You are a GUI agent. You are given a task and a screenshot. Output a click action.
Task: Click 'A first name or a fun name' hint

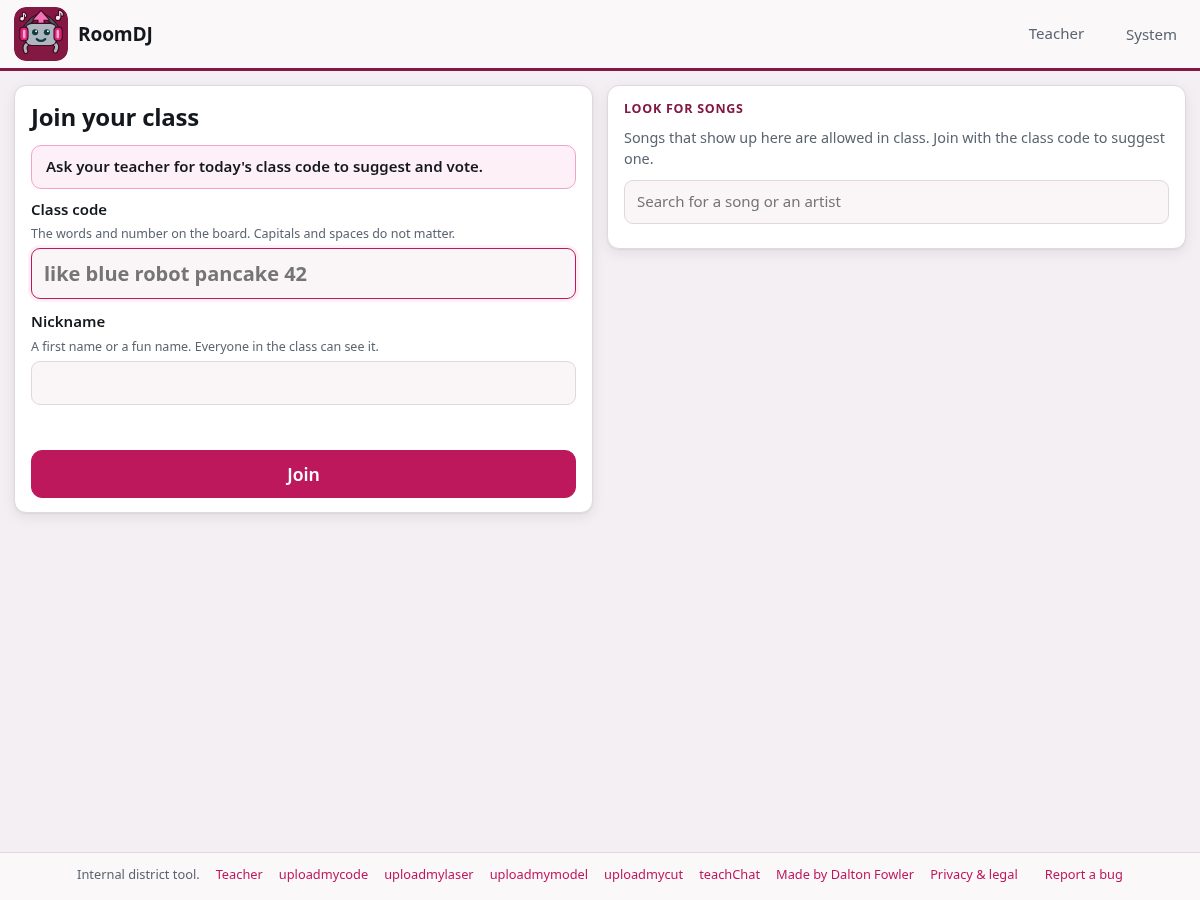(205, 347)
